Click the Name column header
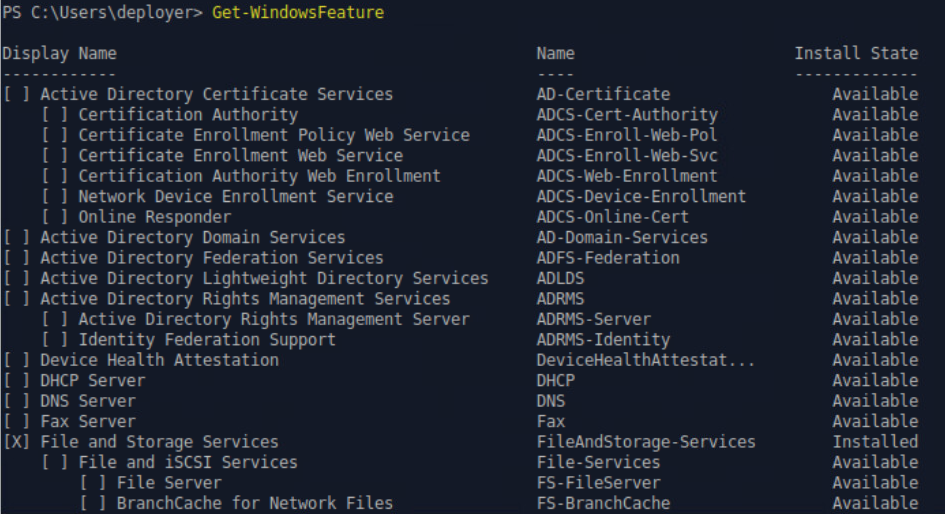The image size is (945, 514). [555, 53]
